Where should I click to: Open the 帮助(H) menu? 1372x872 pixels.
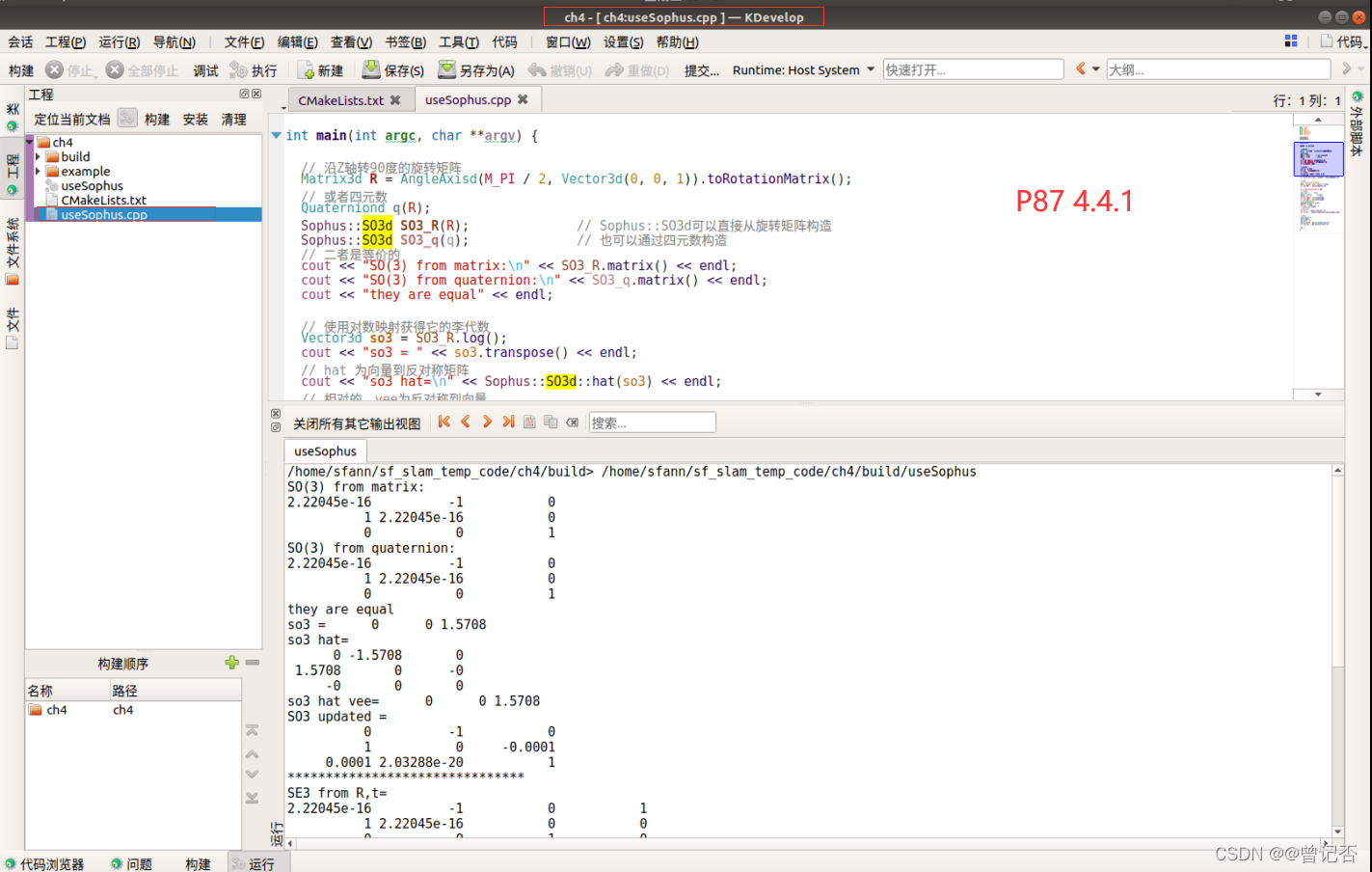click(x=677, y=41)
